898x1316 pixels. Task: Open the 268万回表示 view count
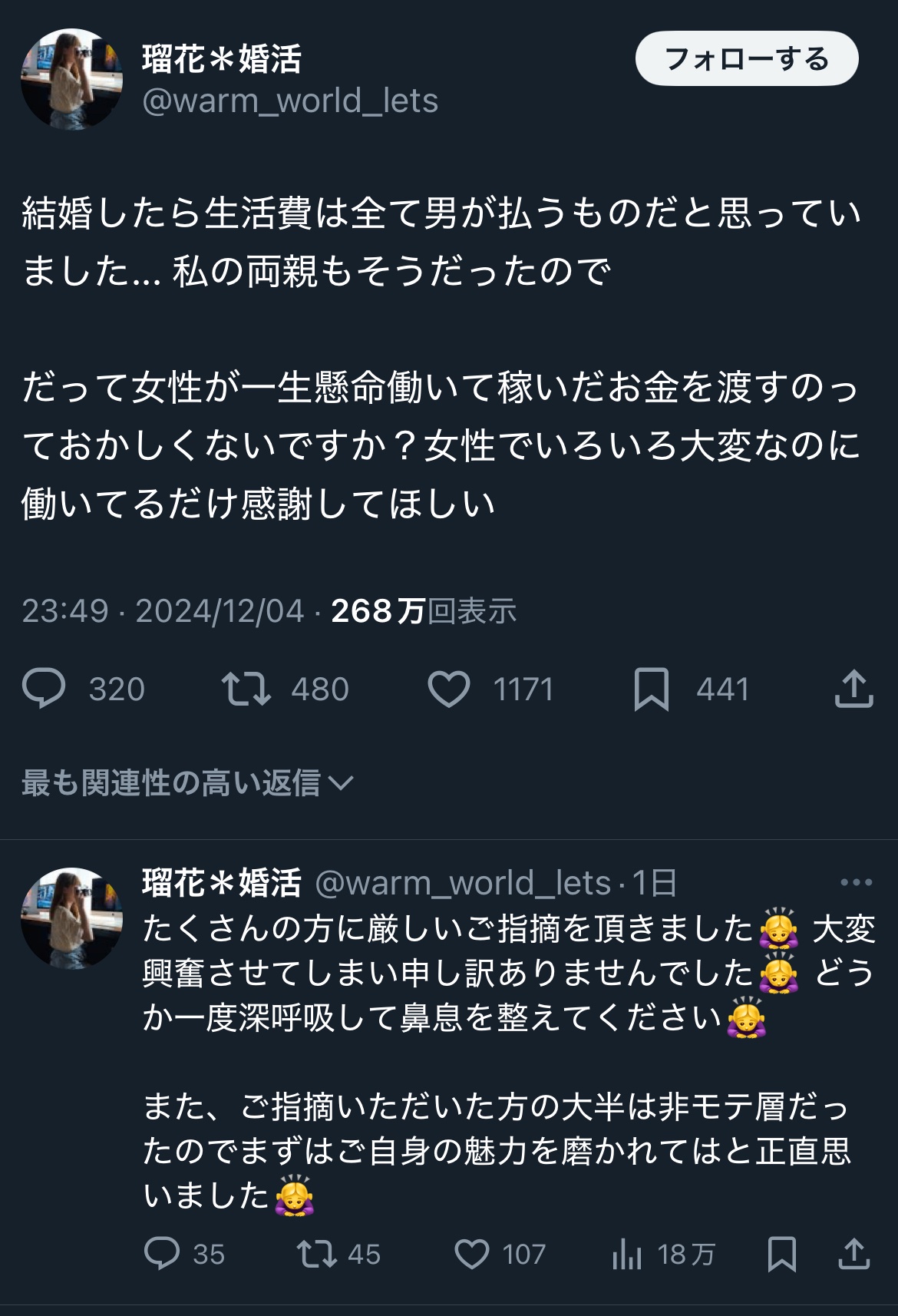tap(424, 611)
